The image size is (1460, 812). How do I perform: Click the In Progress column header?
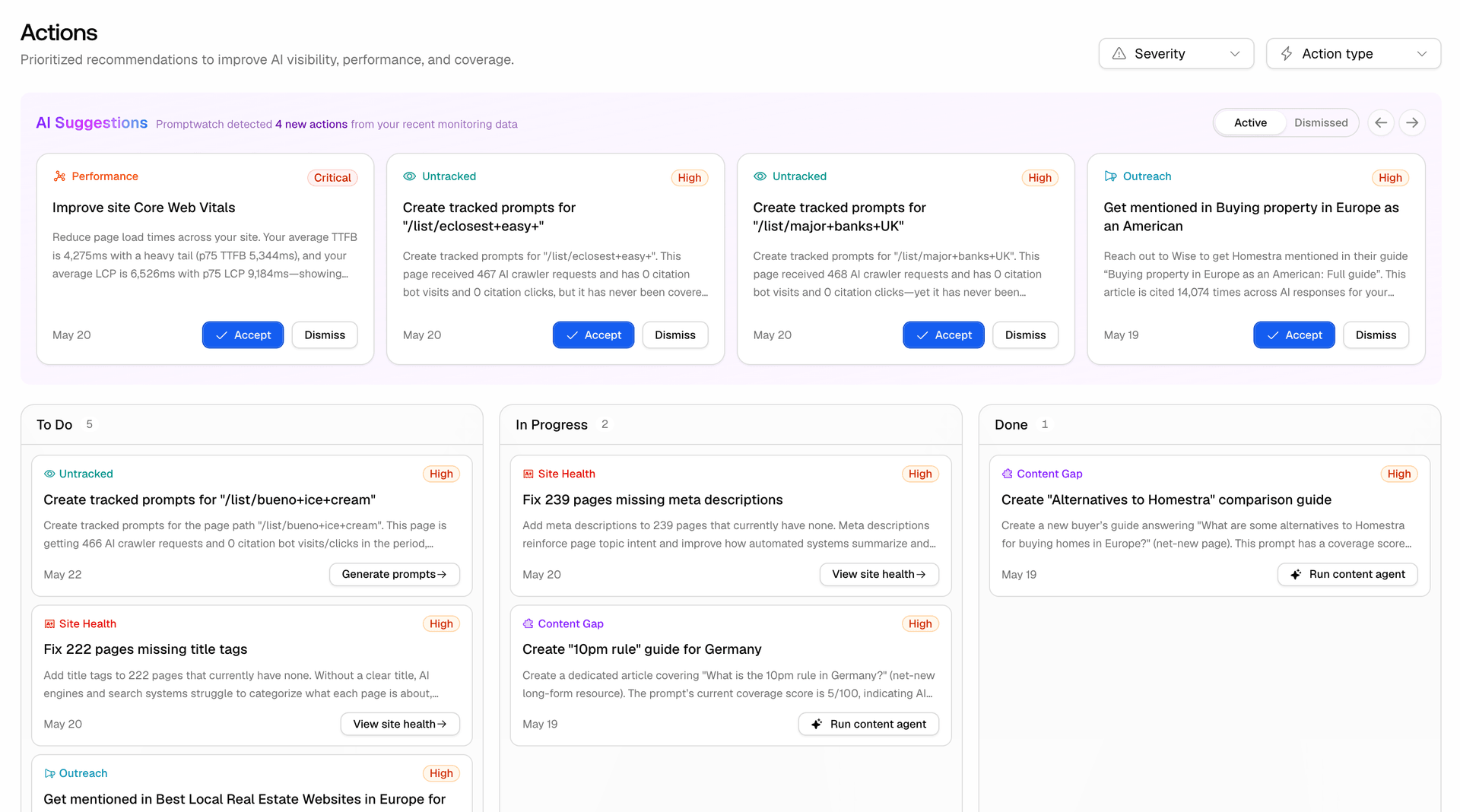coord(731,424)
